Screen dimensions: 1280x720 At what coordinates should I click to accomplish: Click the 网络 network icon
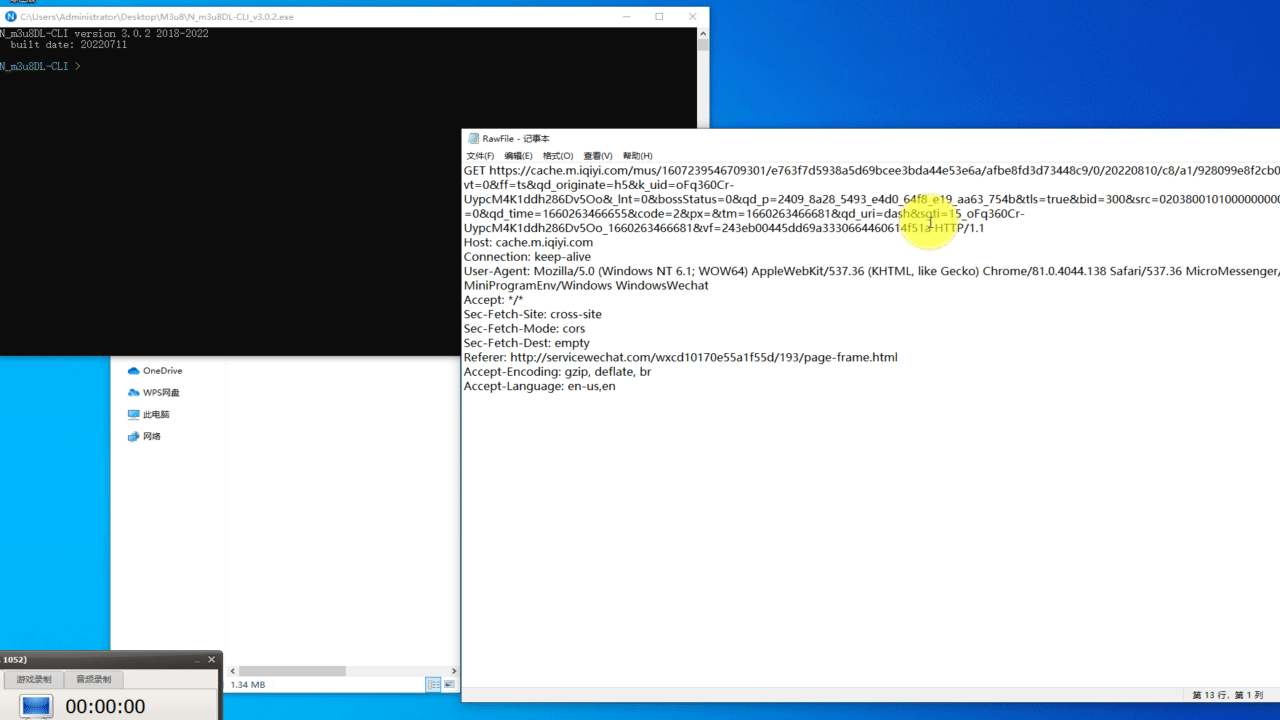pos(134,436)
